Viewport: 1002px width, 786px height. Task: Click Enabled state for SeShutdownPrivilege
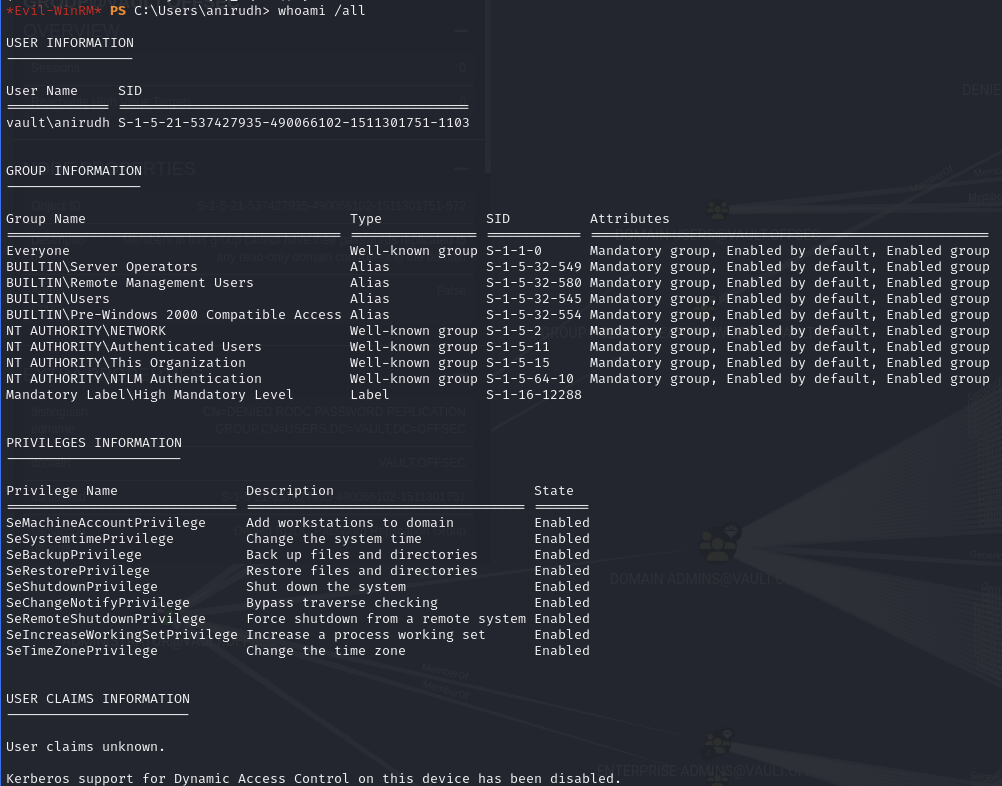pyautogui.click(x=562, y=587)
